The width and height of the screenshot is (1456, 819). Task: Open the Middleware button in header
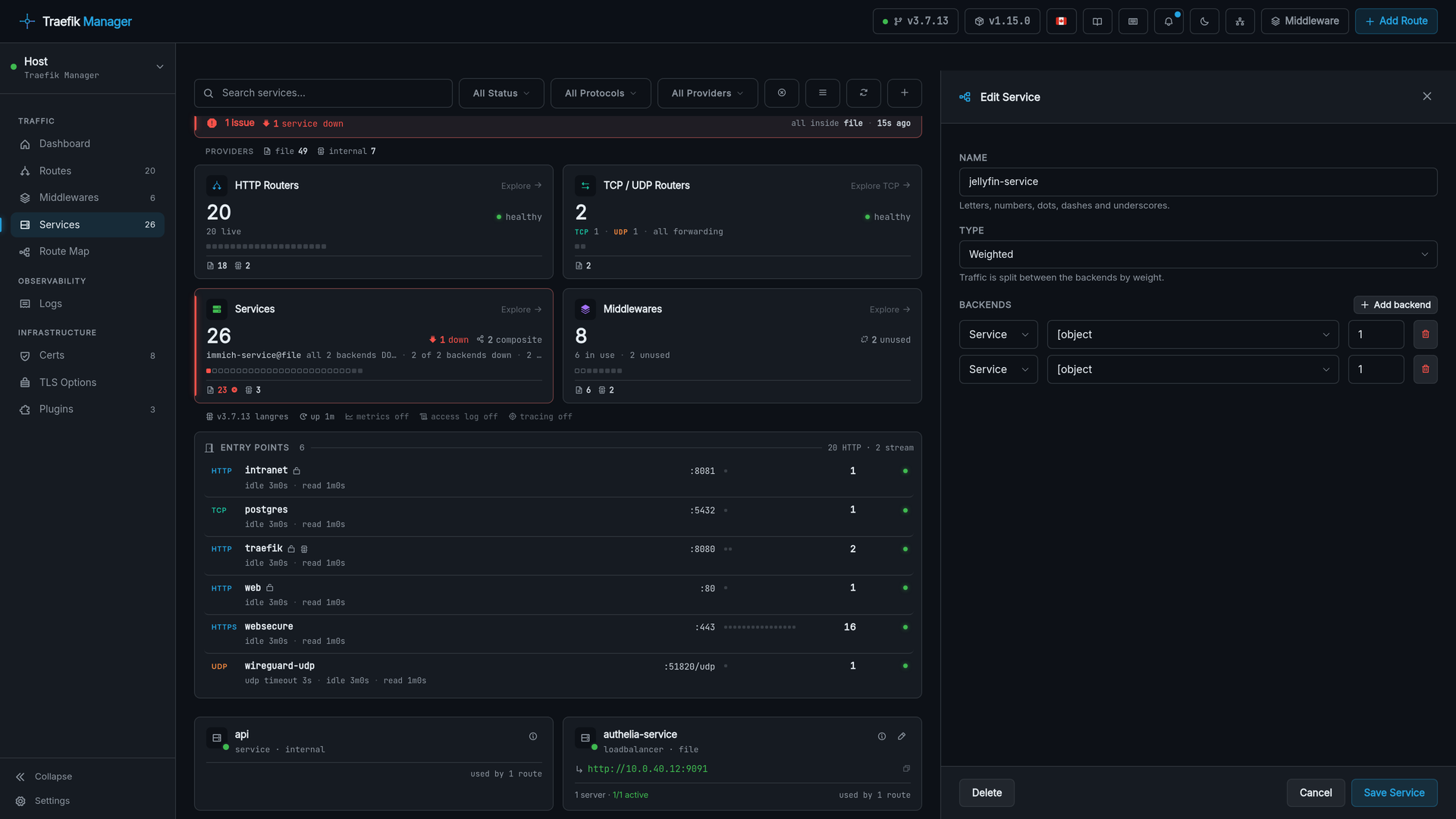coord(1304,21)
